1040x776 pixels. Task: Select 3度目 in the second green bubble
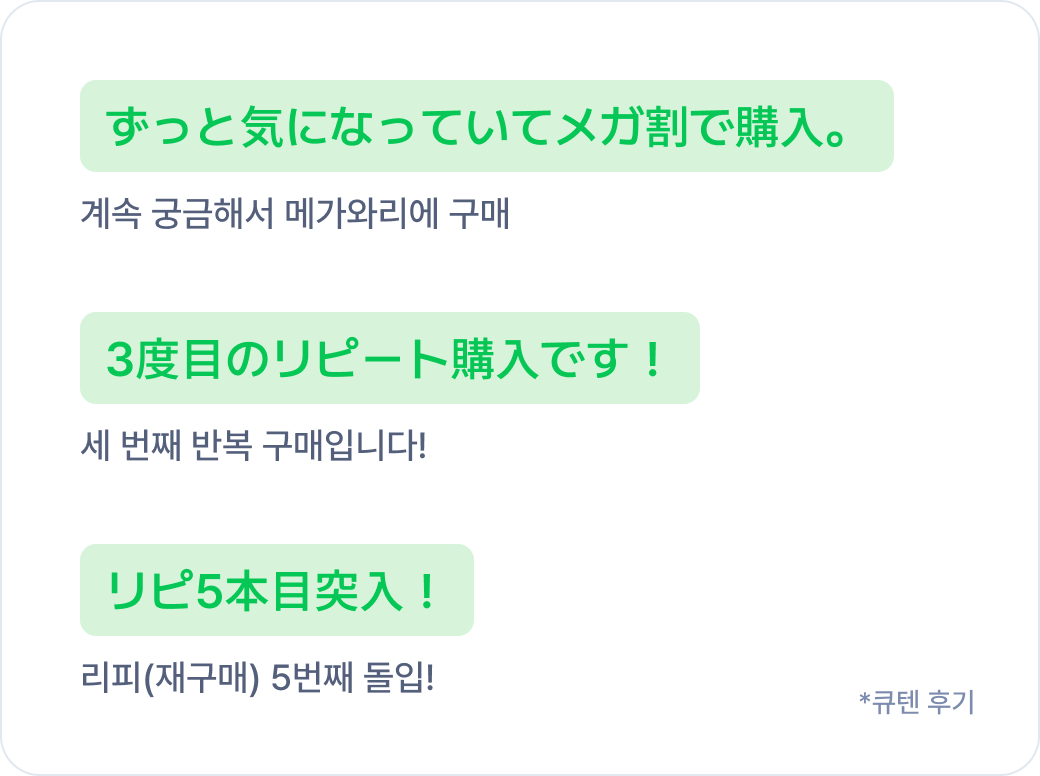click(163, 359)
